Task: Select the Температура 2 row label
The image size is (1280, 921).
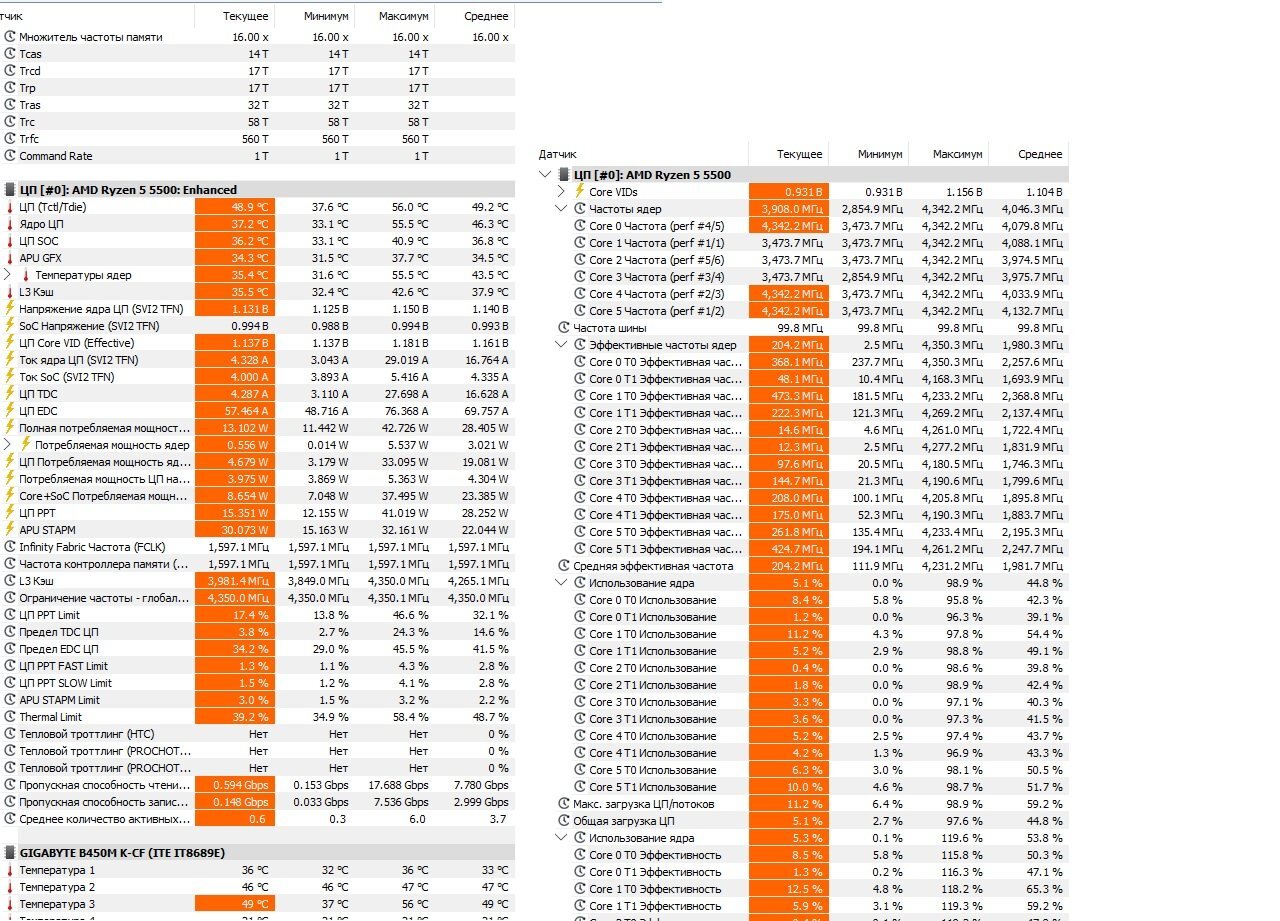Action: coord(57,887)
